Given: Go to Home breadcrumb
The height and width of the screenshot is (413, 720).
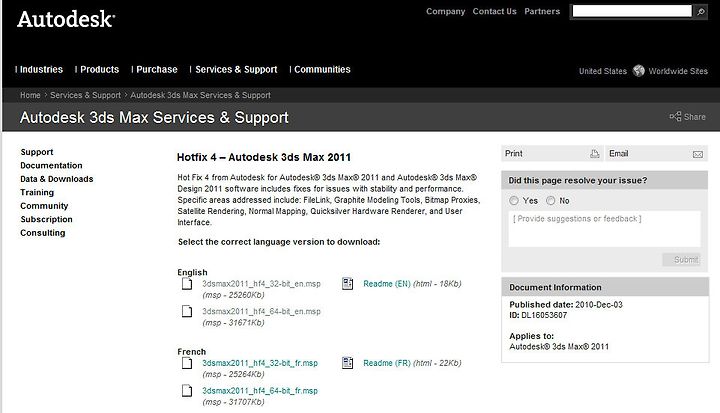Looking at the screenshot, I should point(30,95).
